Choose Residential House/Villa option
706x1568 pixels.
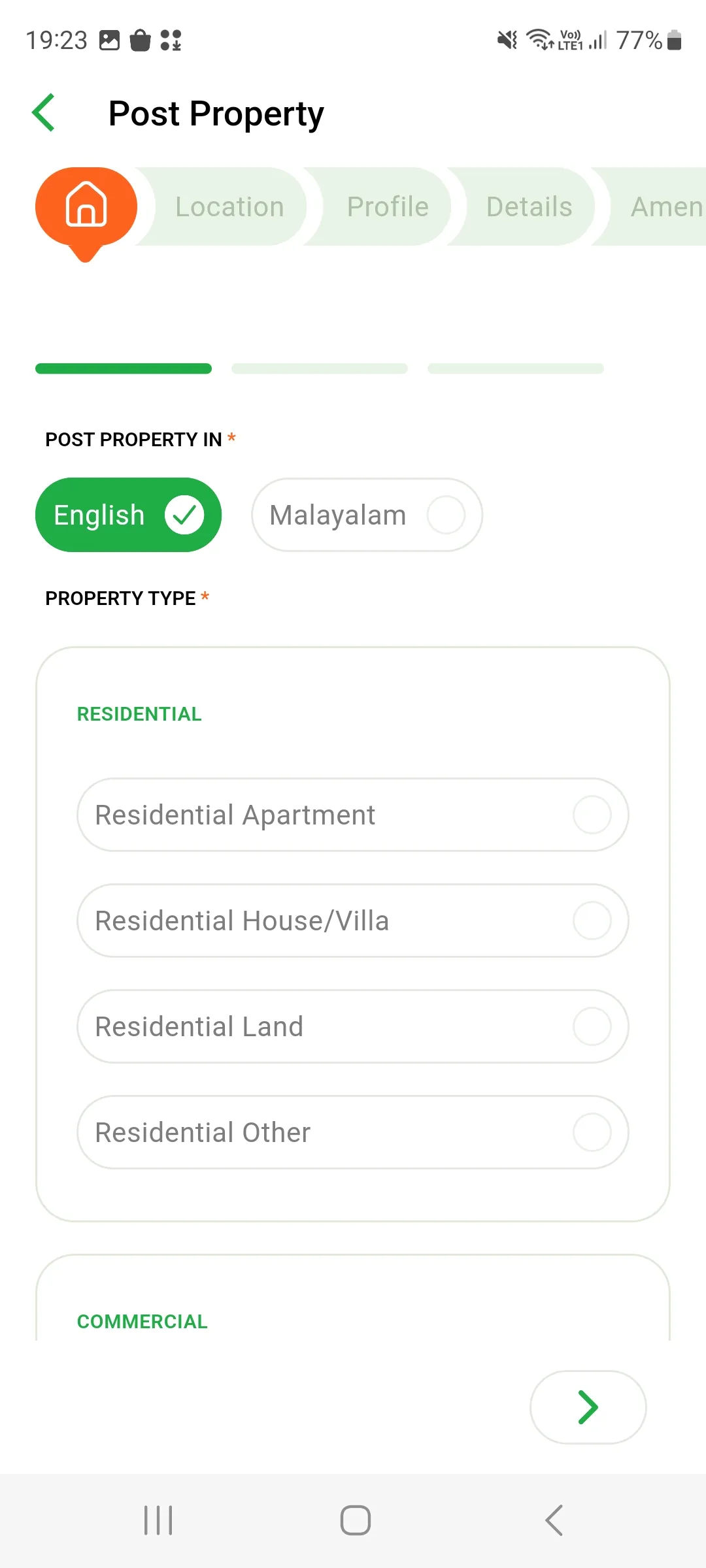point(353,921)
